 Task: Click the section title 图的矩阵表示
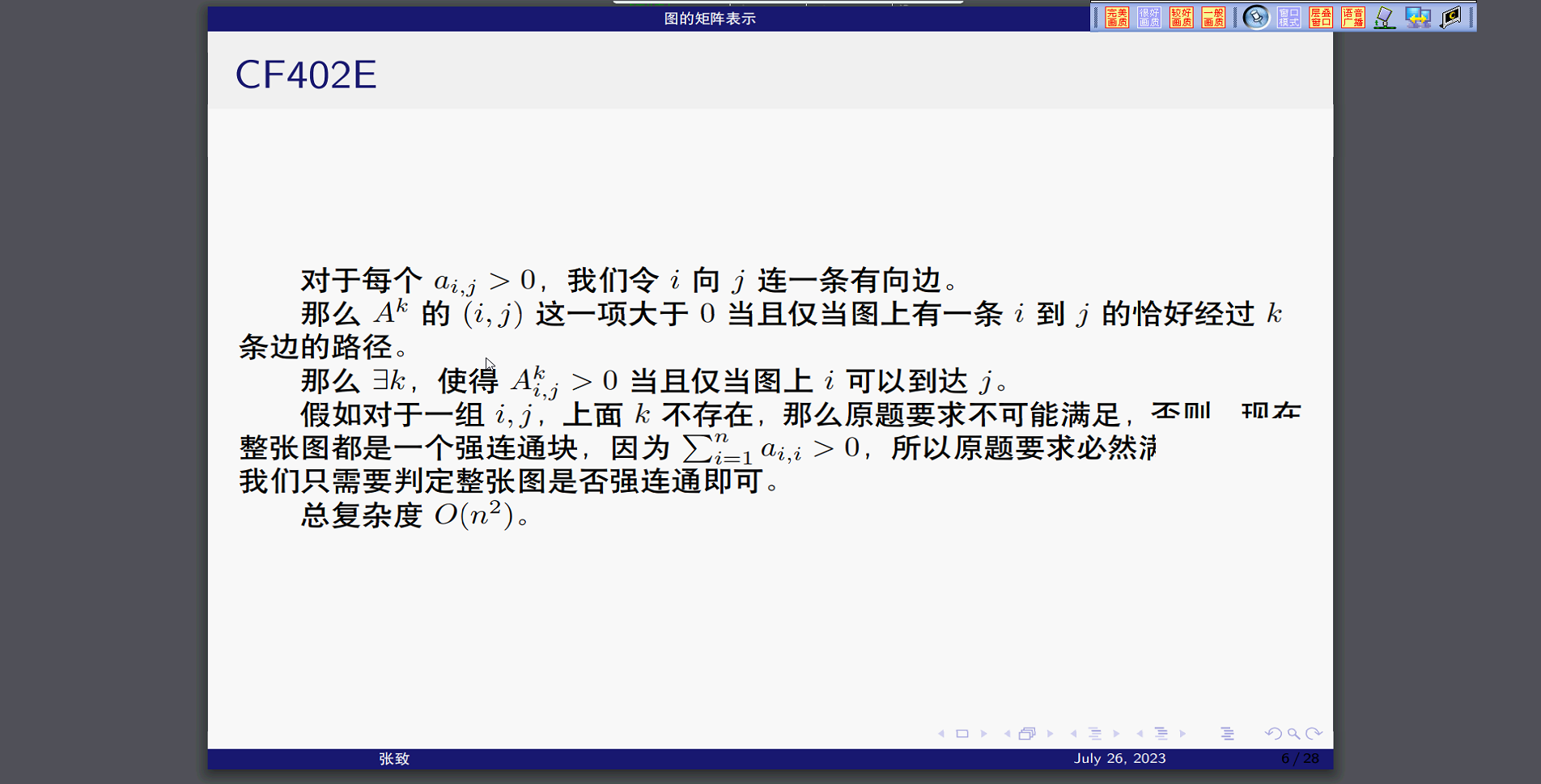coord(710,19)
